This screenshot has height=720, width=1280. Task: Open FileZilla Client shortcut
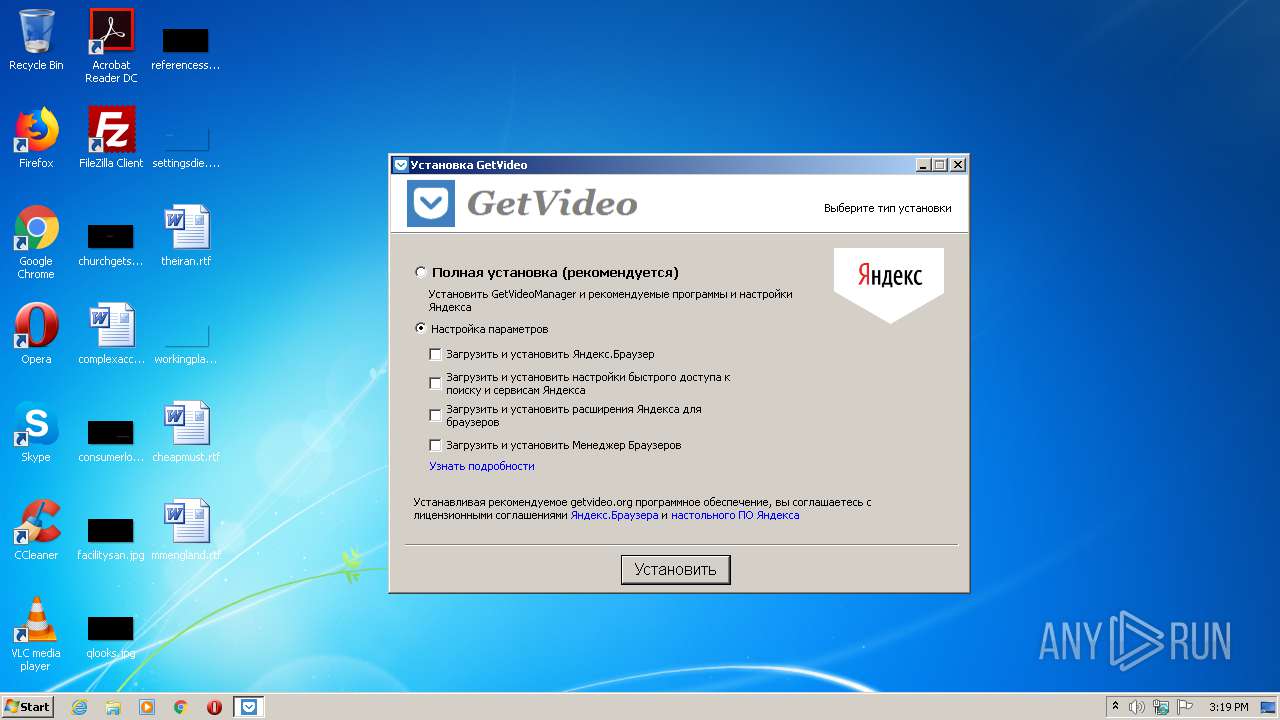[x=111, y=138]
